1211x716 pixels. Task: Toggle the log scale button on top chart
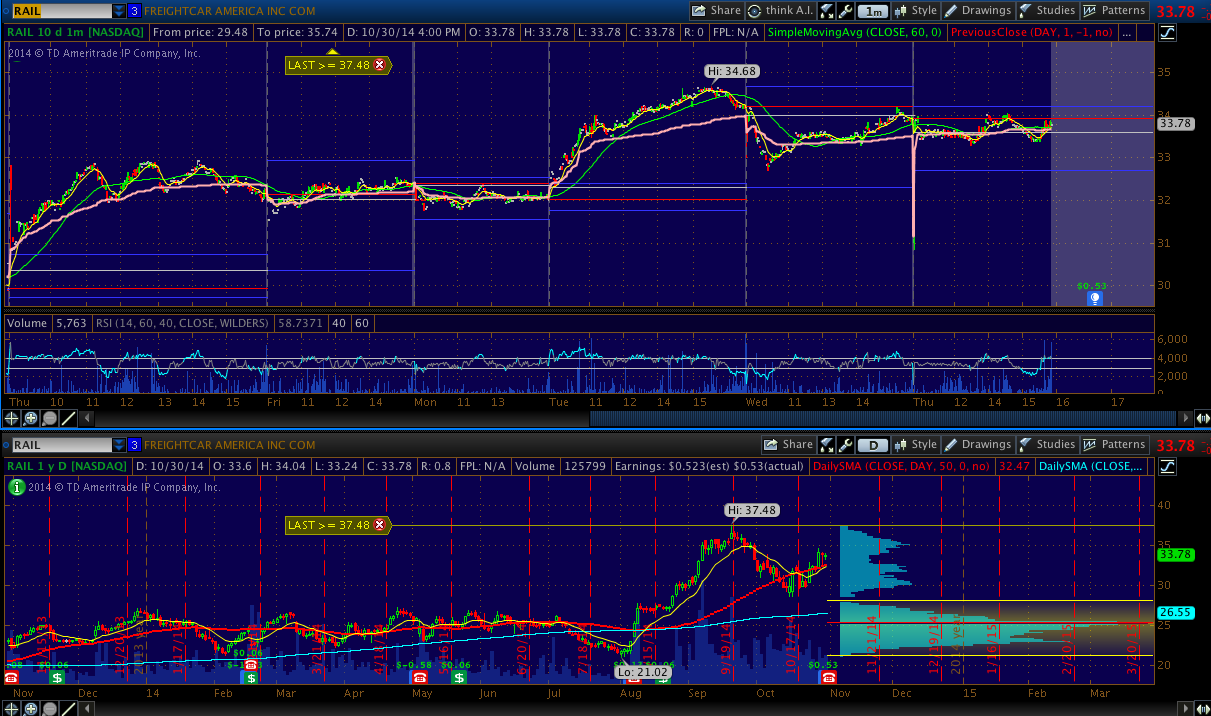pos(1167,33)
